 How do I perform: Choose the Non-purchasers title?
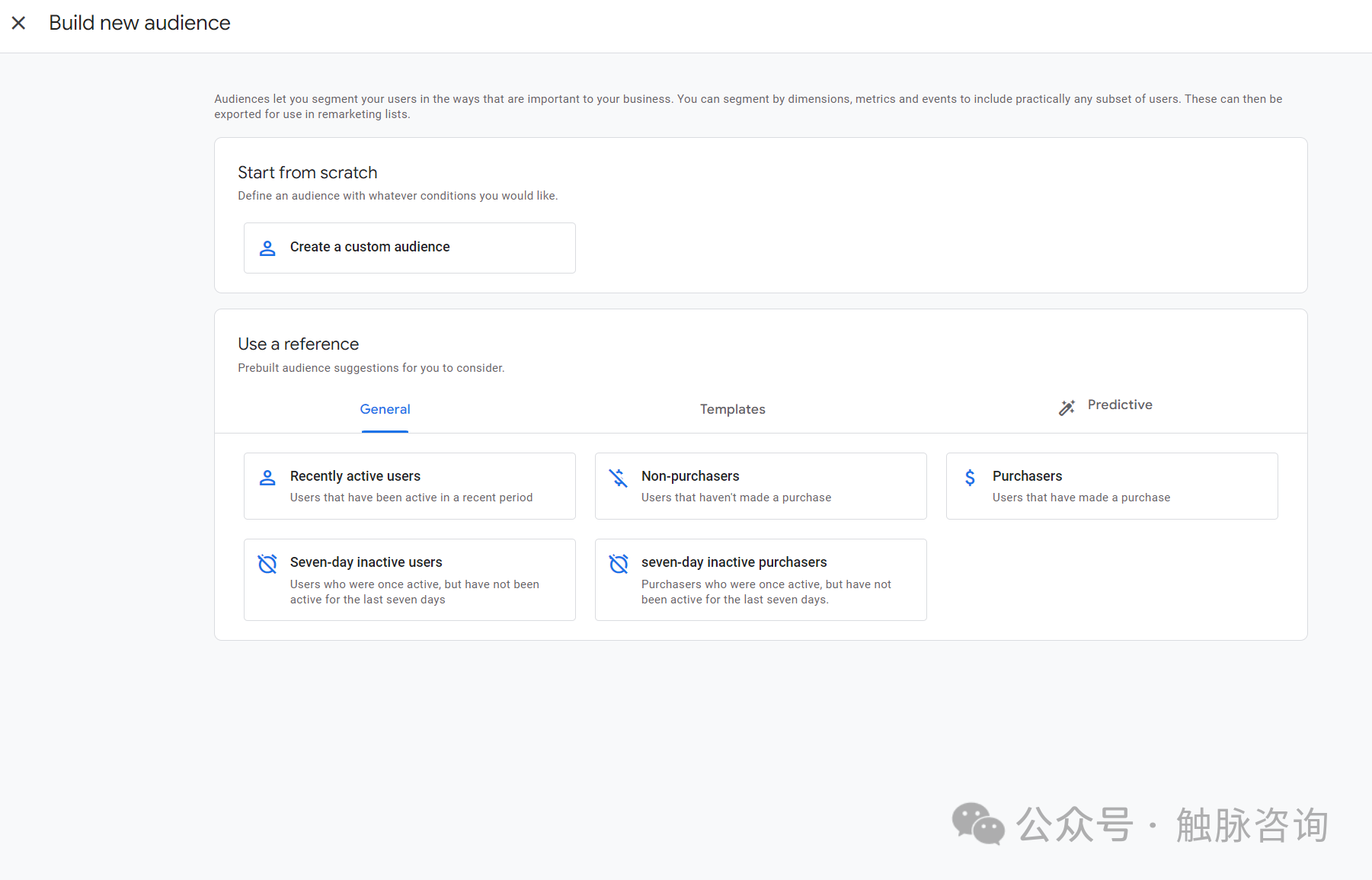pos(690,476)
